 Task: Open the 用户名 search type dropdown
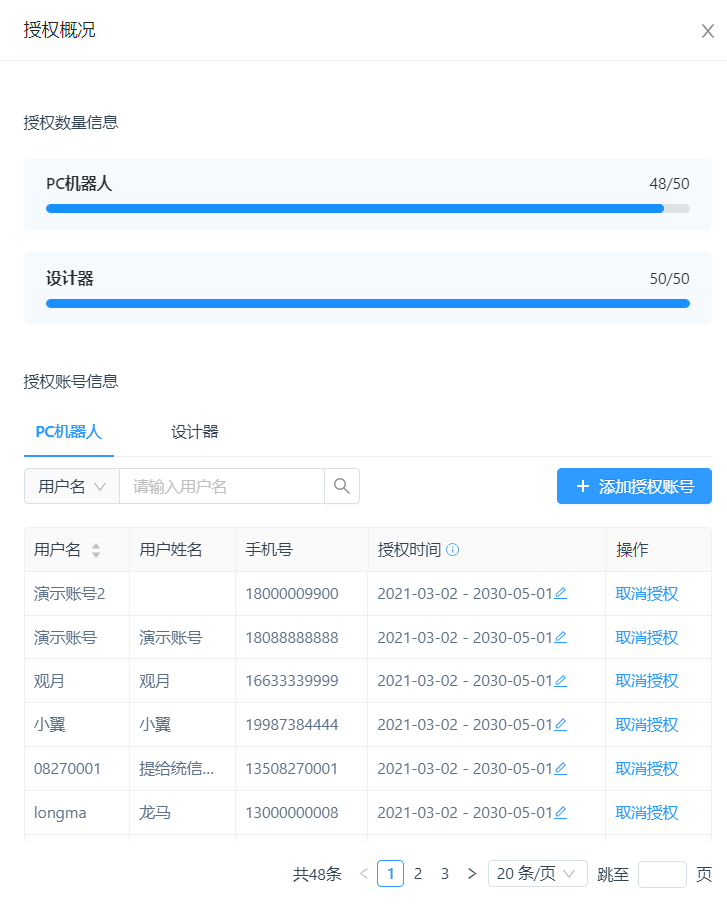(x=72, y=487)
